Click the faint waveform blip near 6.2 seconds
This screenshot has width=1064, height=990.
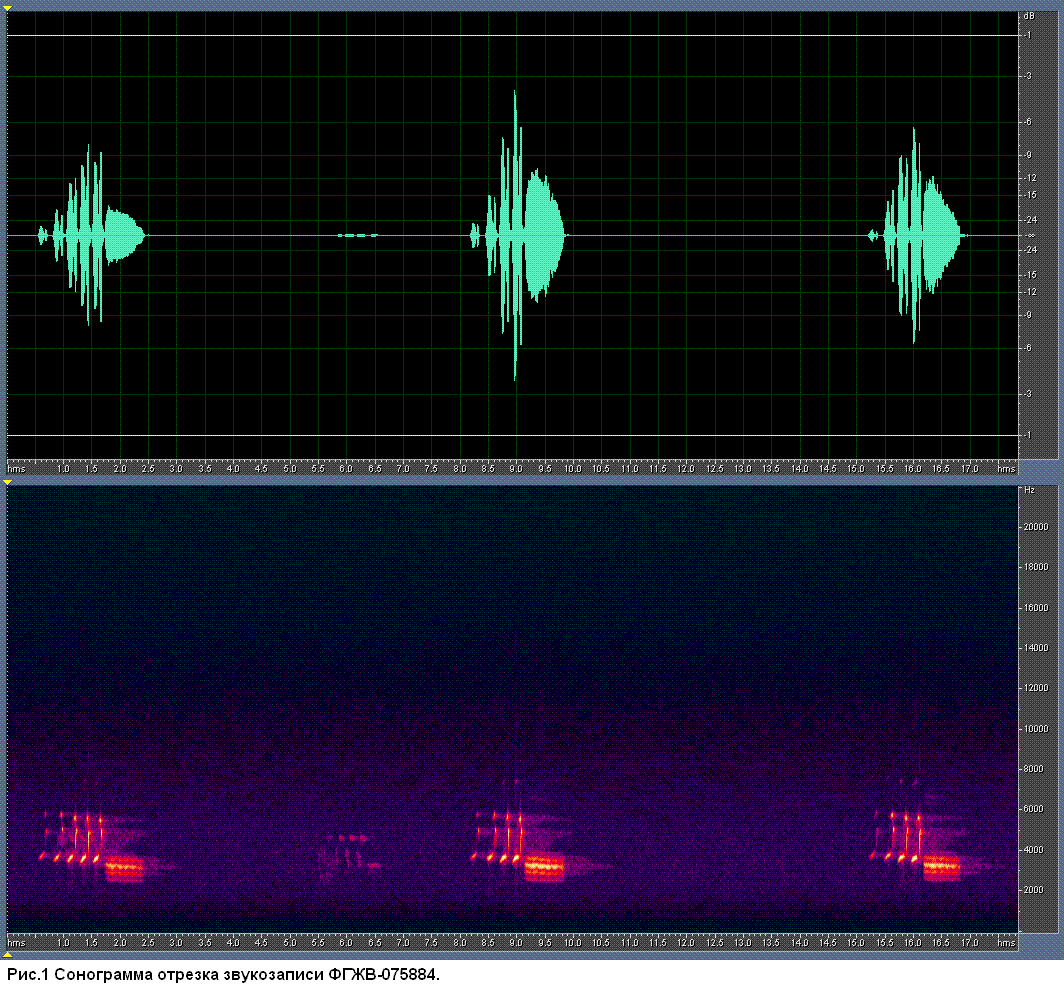coord(358,235)
